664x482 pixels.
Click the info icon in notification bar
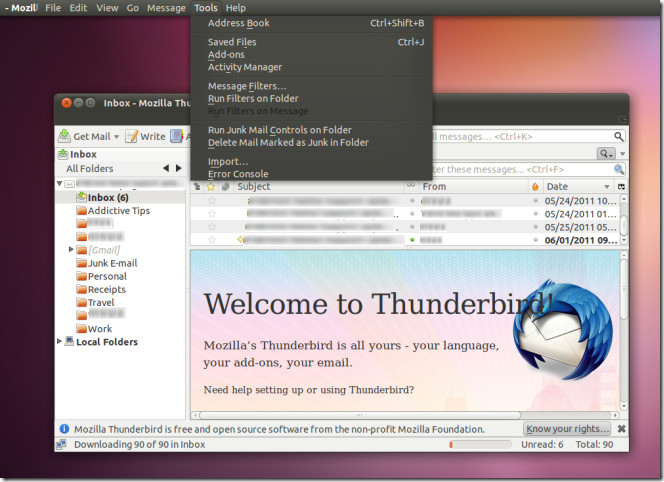click(x=64, y=429)
